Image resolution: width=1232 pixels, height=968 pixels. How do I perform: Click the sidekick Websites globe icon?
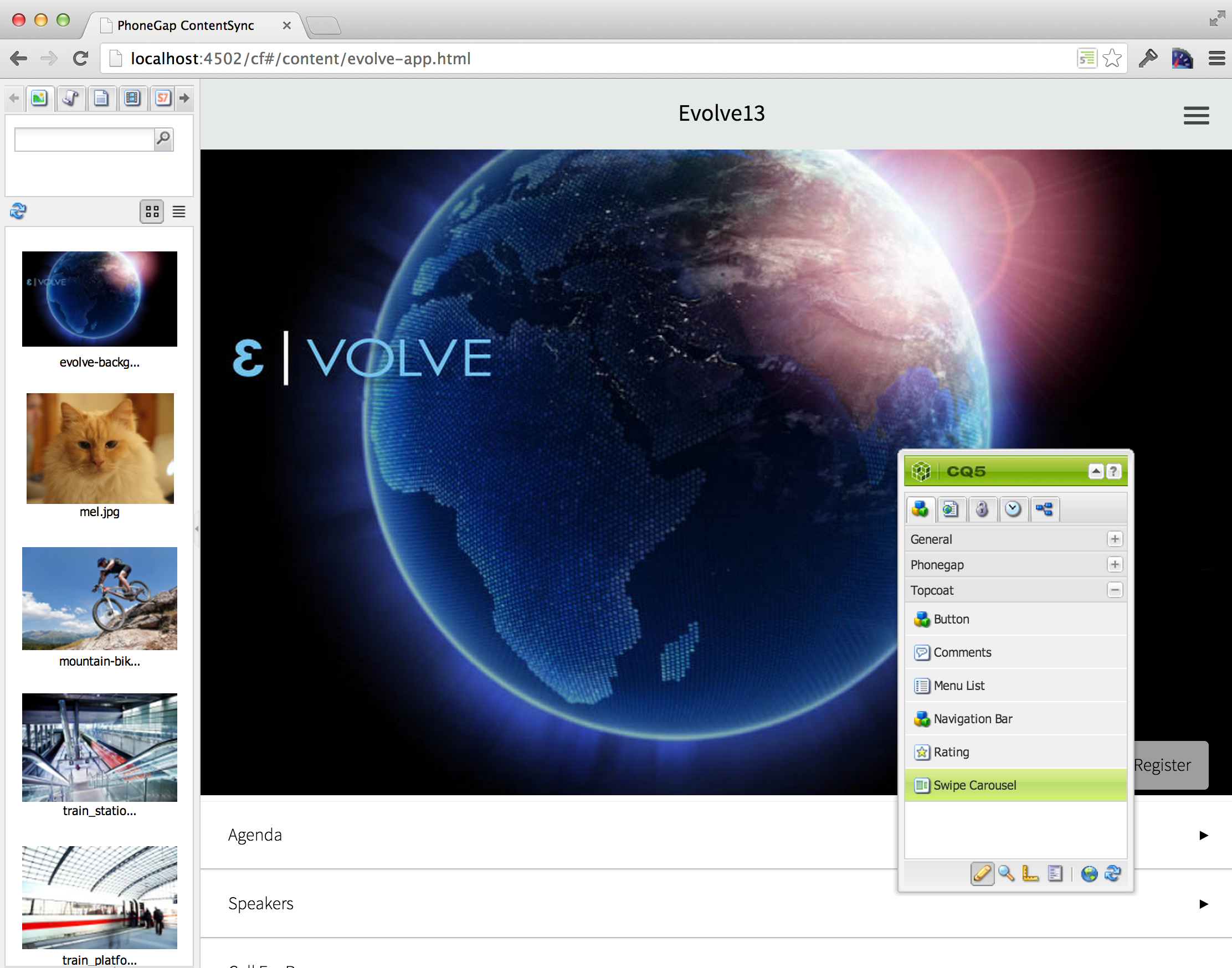(1089, 873)
